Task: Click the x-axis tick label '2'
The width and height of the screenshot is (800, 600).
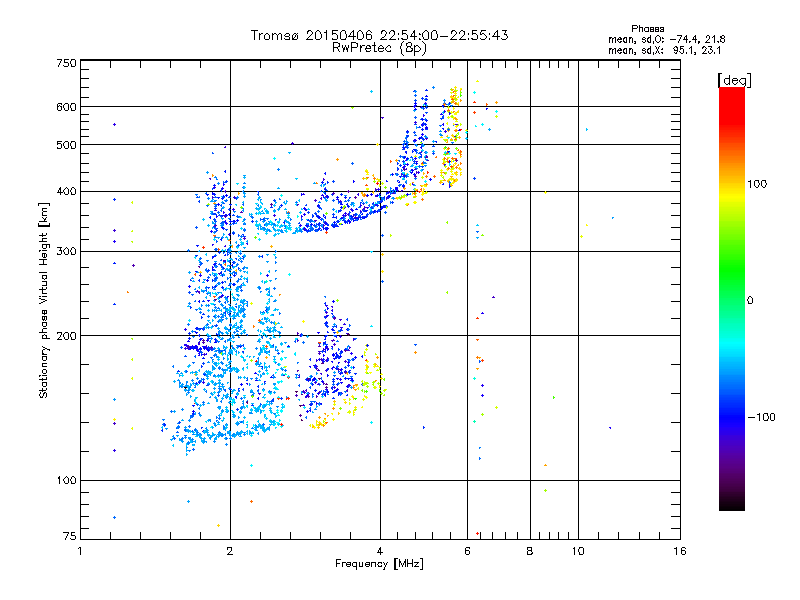Action: 230,551
